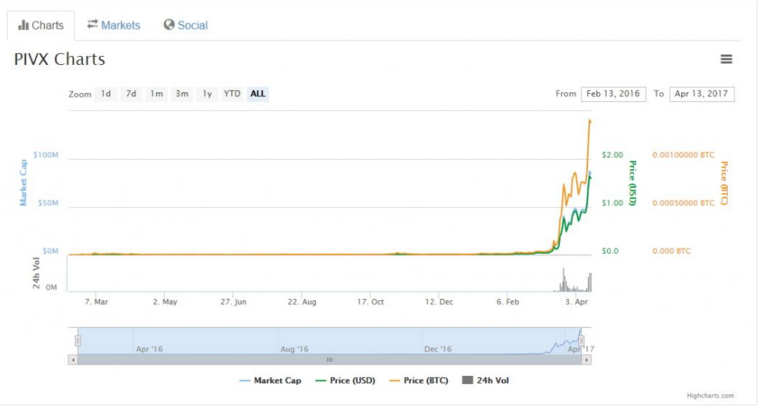Toggle the Price (BTC) legend series
The height and width of the screenshot is (406, 758).
pos(419,380)
